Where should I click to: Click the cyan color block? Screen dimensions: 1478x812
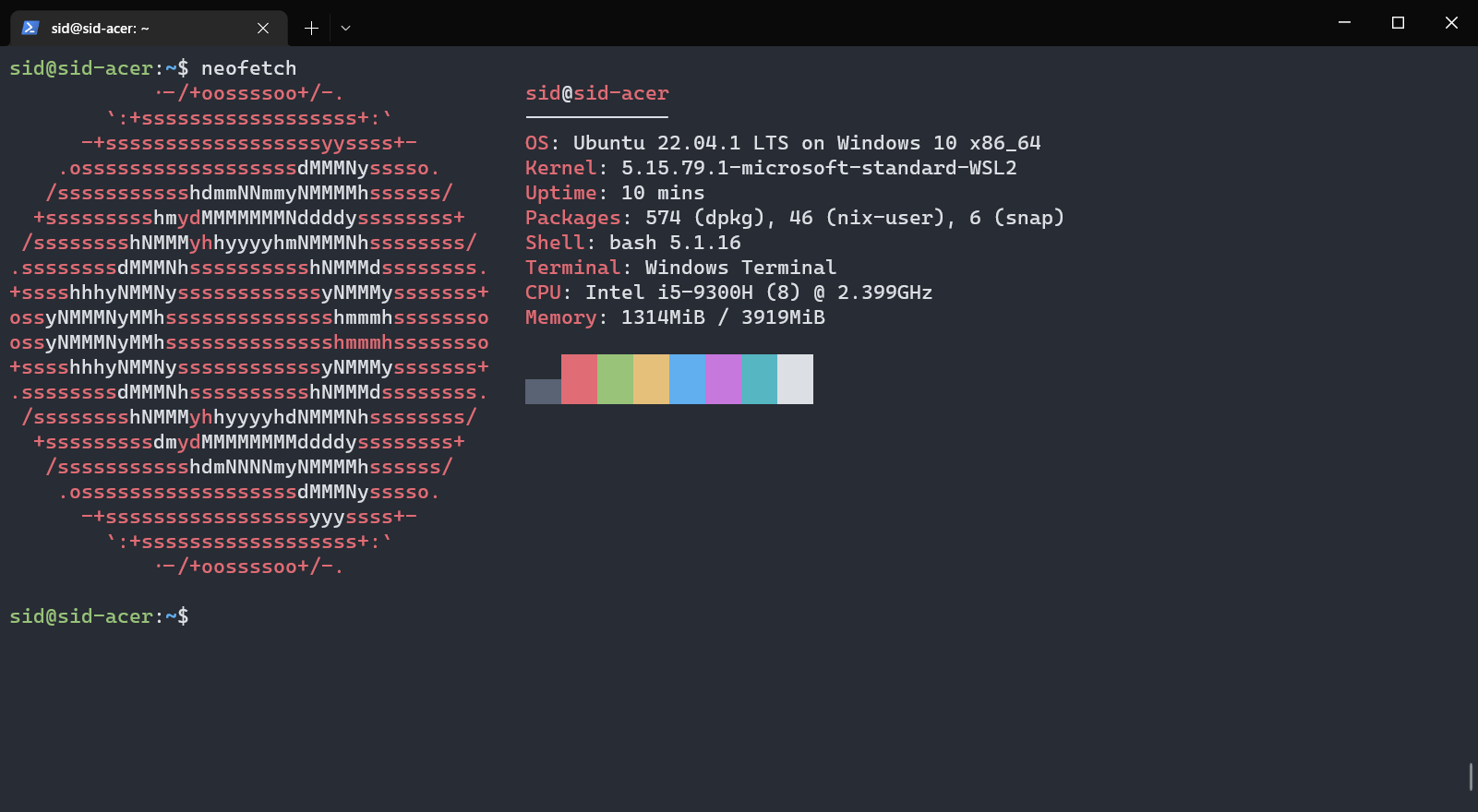coord(759,379)
